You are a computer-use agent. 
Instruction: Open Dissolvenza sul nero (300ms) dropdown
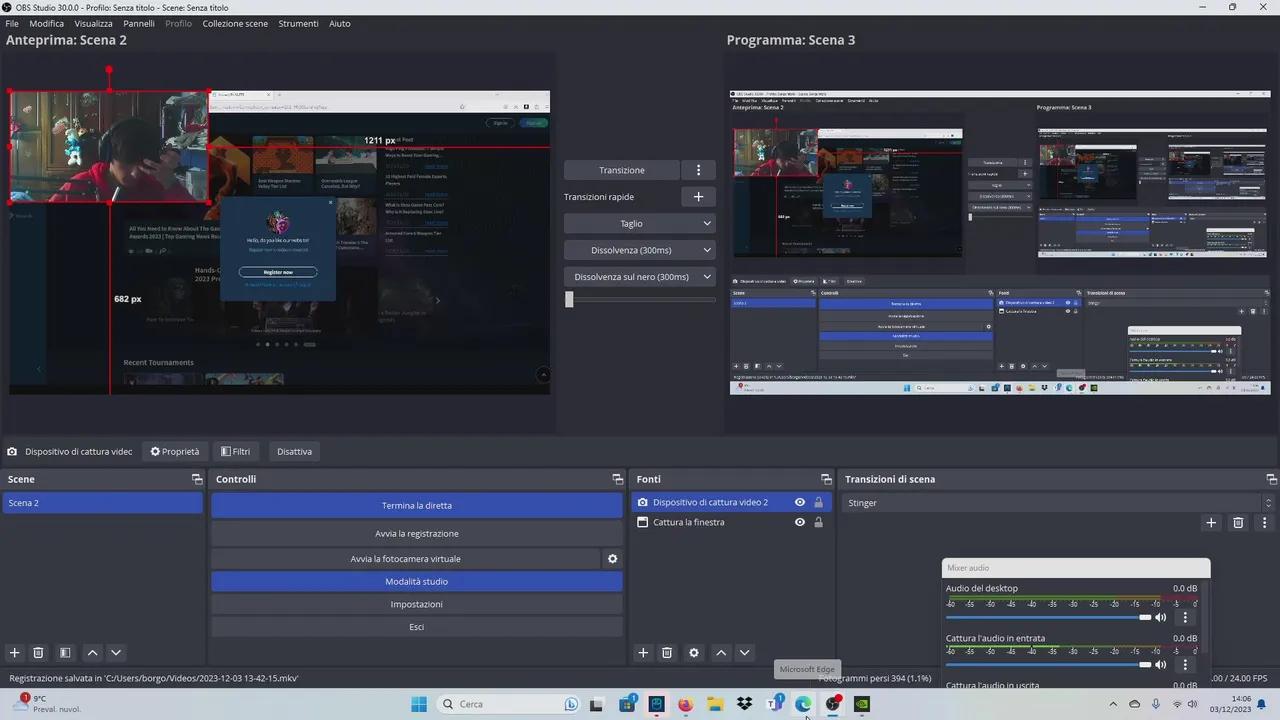tap(640, 277)
